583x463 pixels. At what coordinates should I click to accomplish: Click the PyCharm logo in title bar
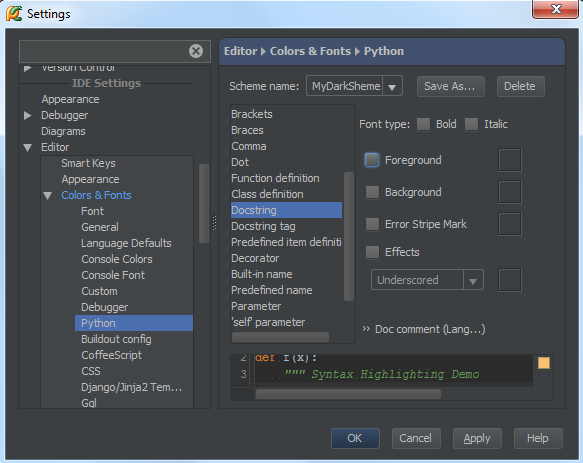click(14, 14)
